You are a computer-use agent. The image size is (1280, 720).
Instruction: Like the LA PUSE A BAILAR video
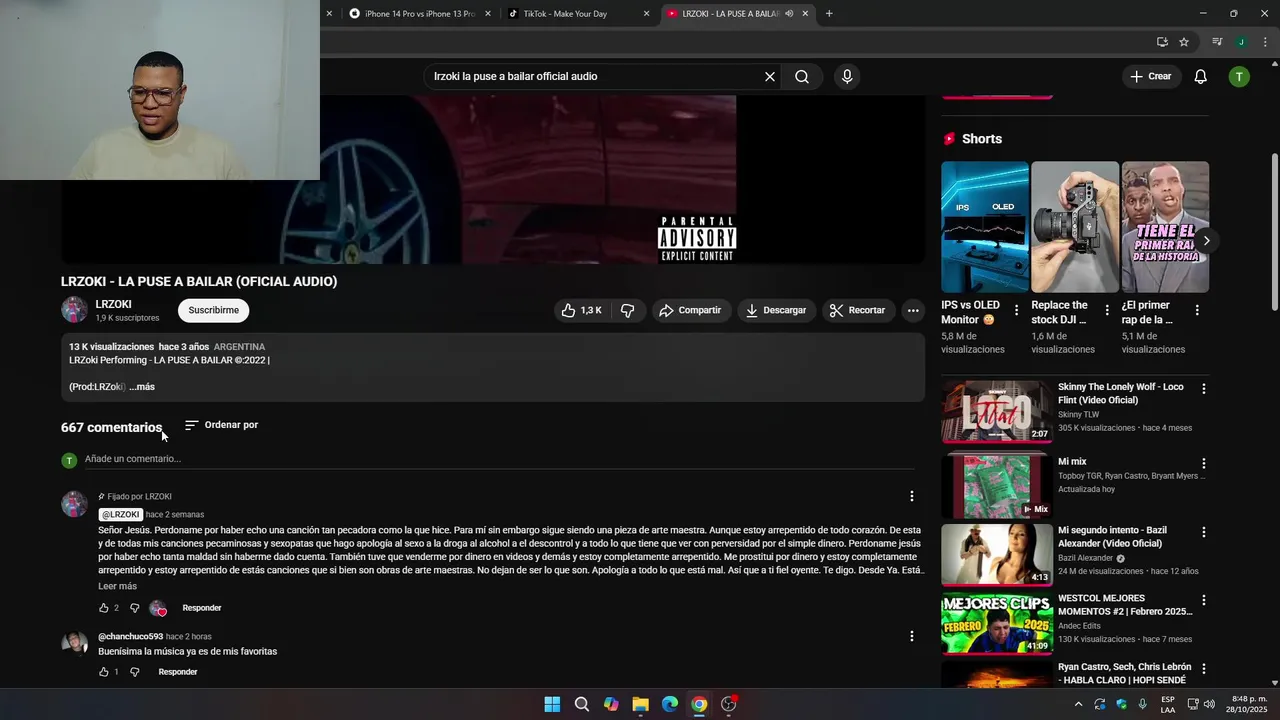[581, 311]
